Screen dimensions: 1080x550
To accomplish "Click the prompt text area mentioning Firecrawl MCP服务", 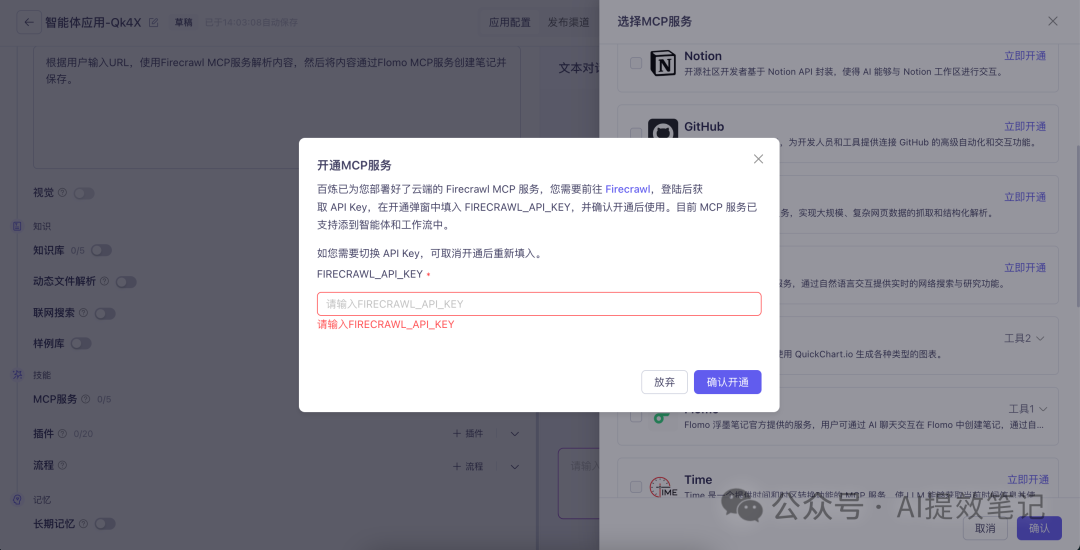I will (276, 107).
